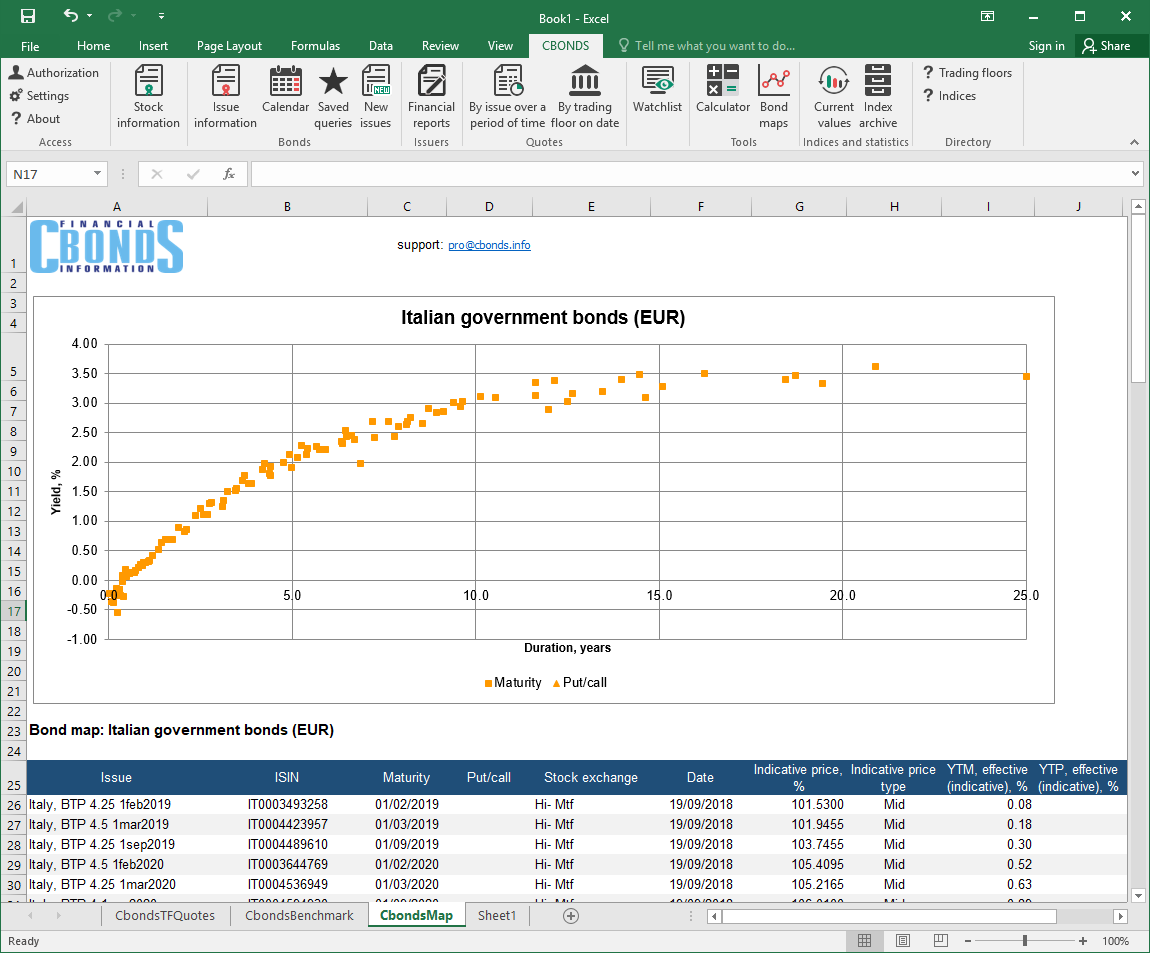Screen dimensions: 1152x953
Task: Switch to Normal view
Action: (865, 941)
